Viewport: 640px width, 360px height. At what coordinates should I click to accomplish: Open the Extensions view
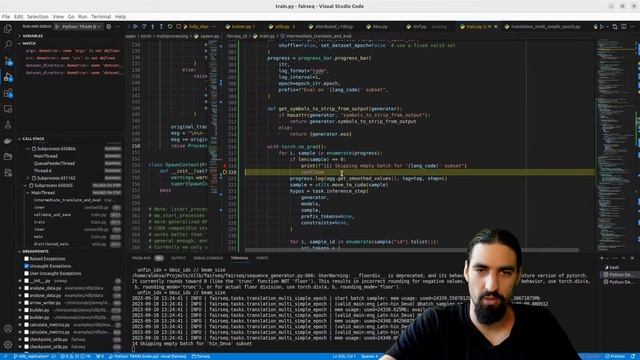click(8, 93)
